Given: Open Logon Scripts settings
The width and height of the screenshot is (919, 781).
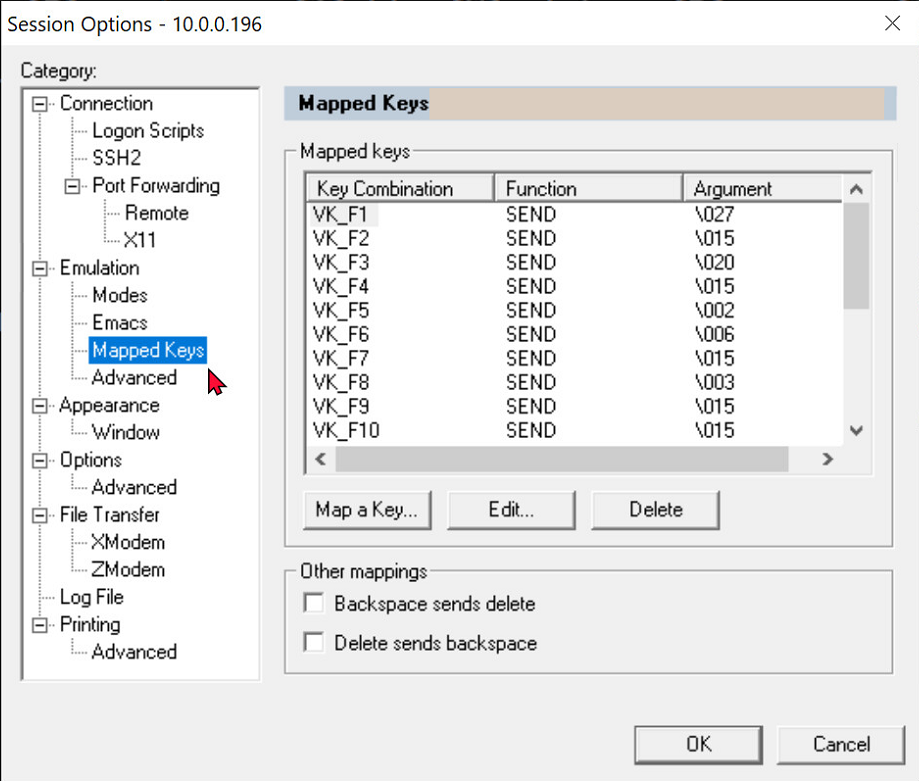Looking at the screenshot, I should (x=148, y=131).
